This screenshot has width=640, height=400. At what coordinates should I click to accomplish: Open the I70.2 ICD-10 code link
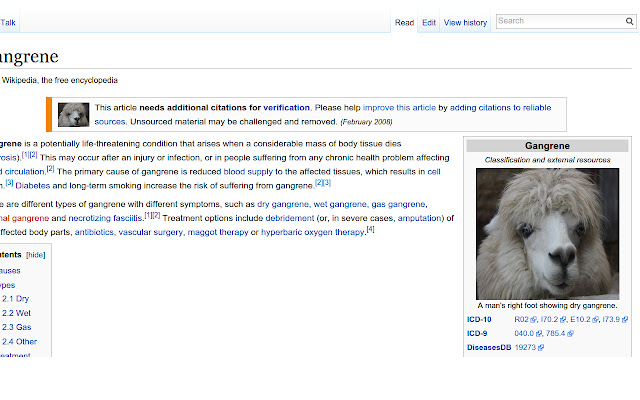pyautogui.click(x=551, y=320)
